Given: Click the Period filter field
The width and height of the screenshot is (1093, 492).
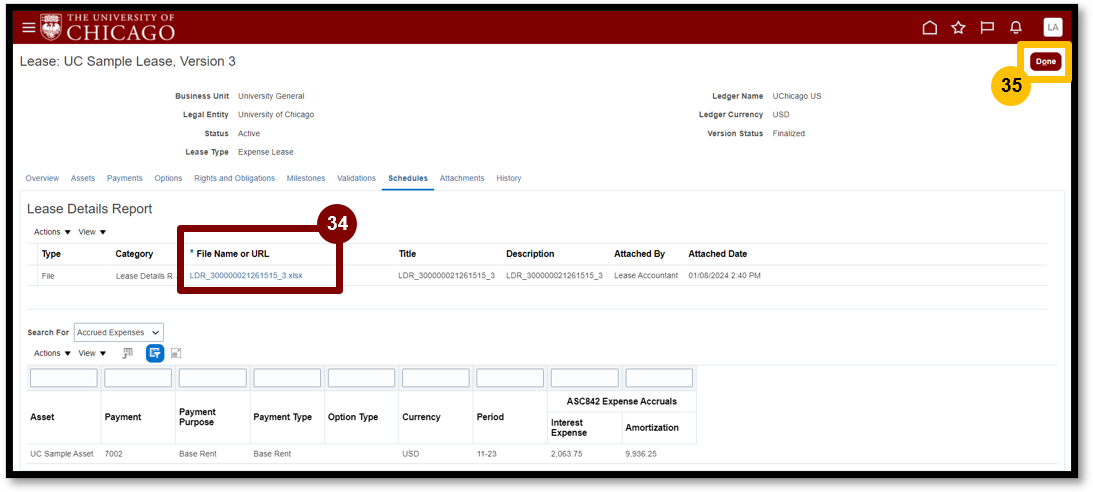Looking at the screenshot, I should tap(510, 378).
